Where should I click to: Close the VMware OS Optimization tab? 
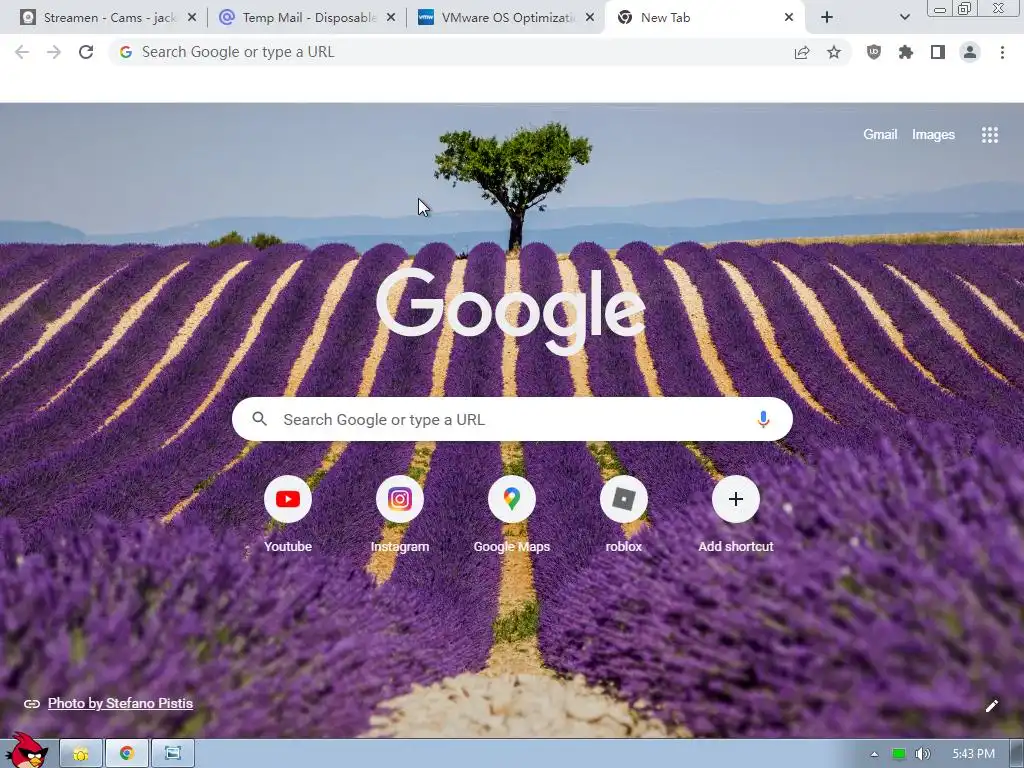click(x=590, y=18)
